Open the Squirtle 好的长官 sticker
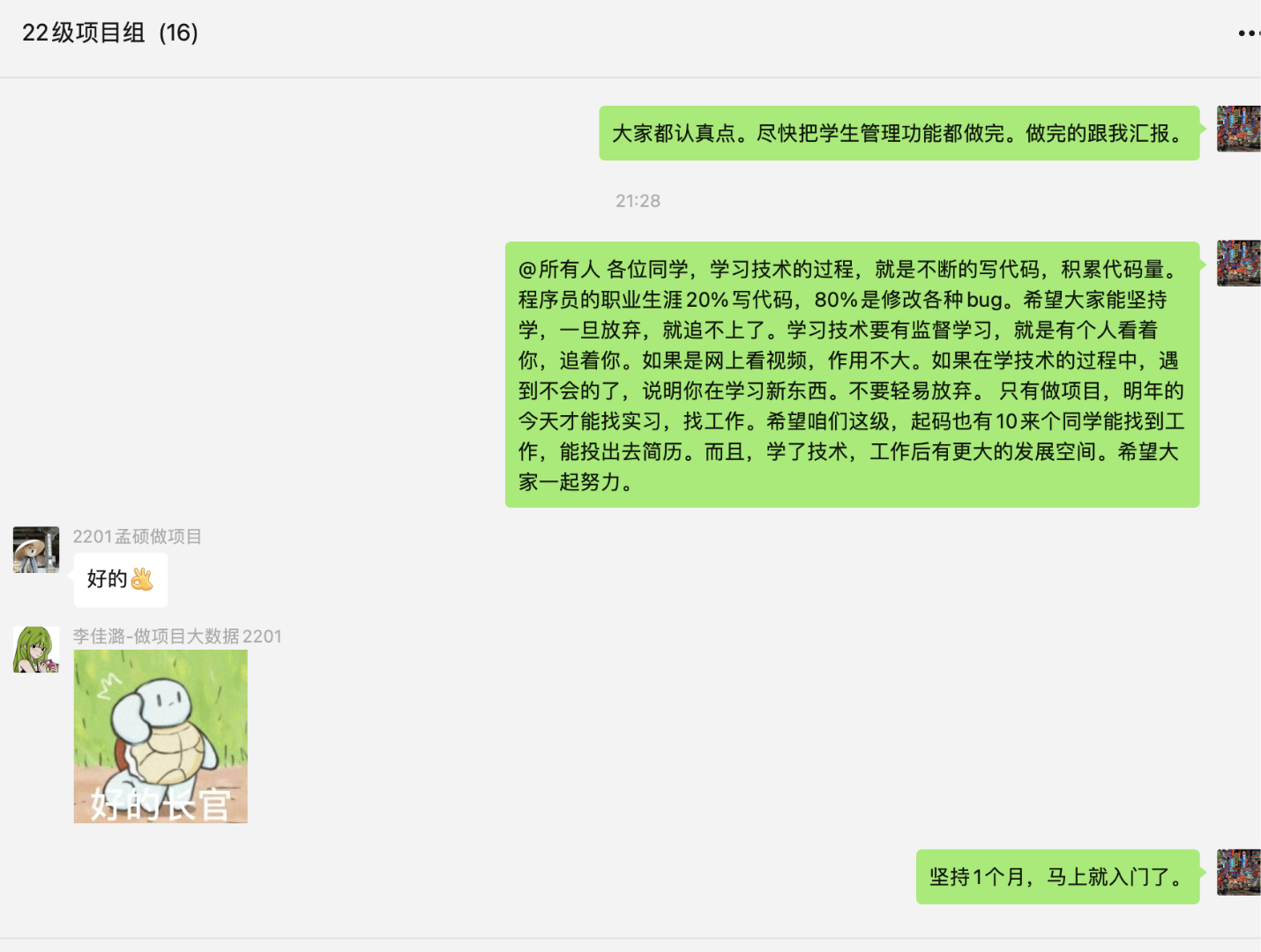1261x952 pixels. click(x=160, y=737)
